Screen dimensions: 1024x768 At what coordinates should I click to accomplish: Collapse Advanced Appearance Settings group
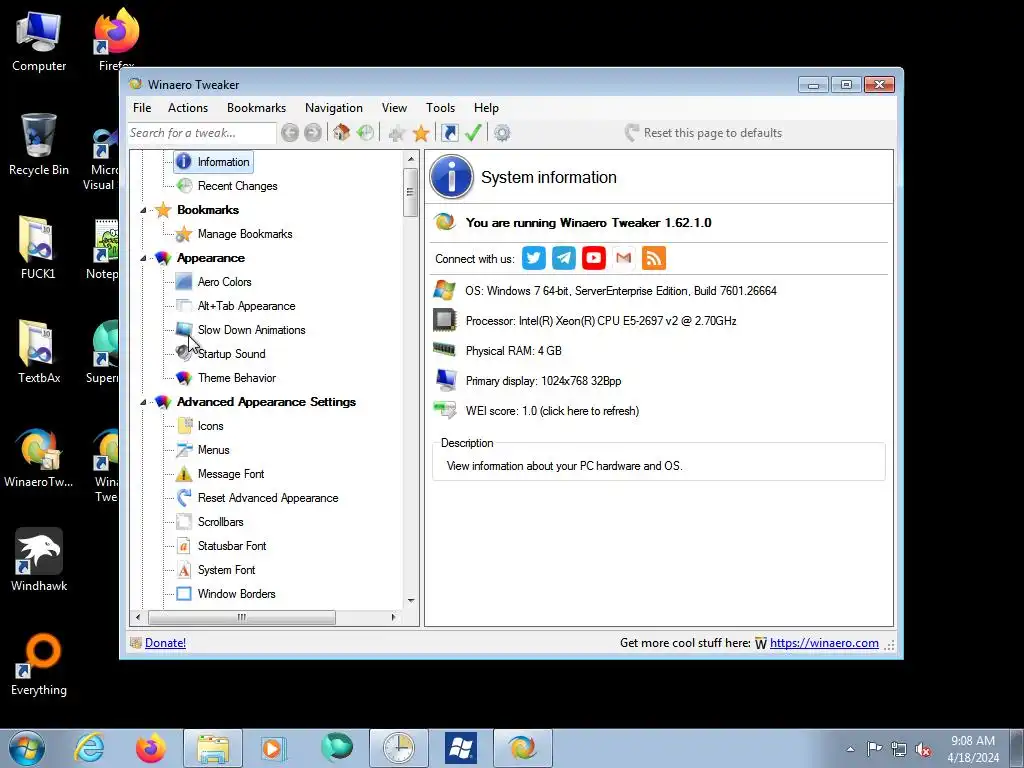coord(143,402)
